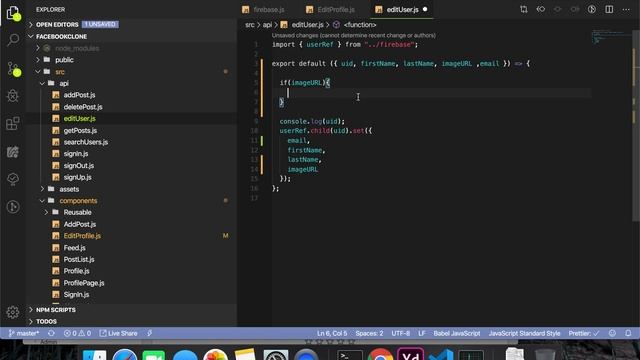Click the Prettier status bar item

(x=584, y=333)
